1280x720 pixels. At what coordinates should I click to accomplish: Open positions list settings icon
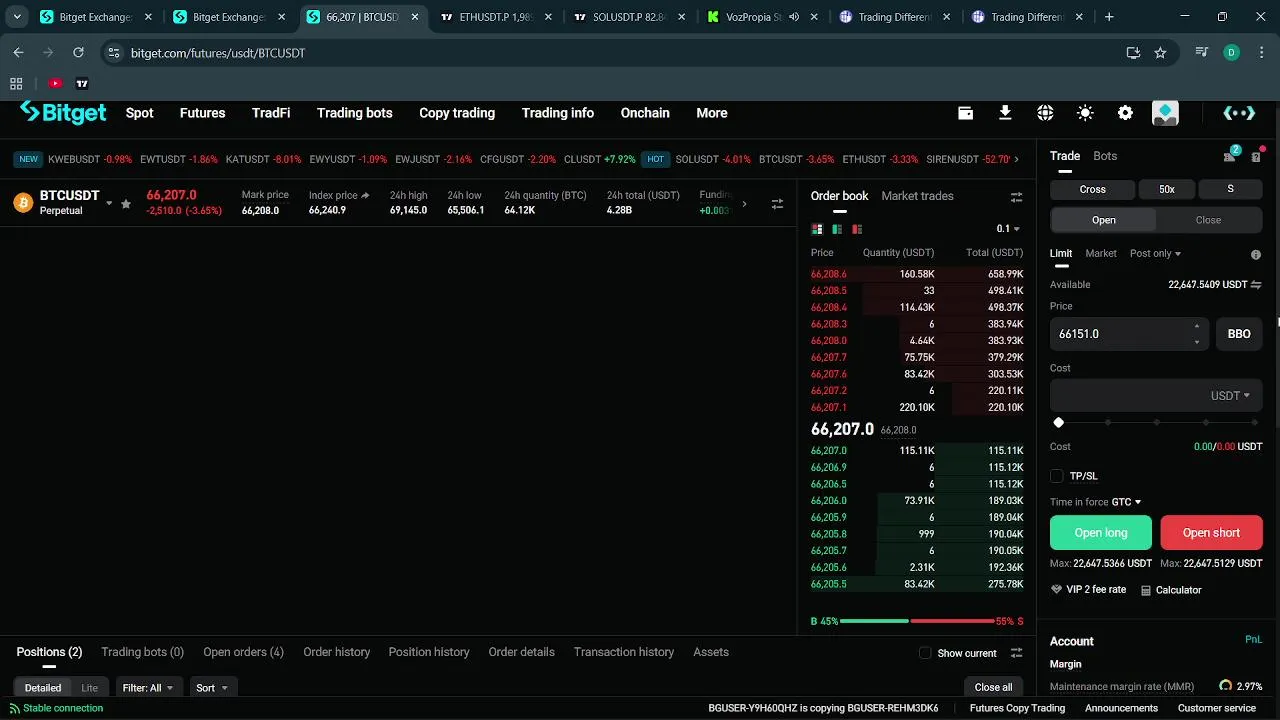pos(1016,653)
